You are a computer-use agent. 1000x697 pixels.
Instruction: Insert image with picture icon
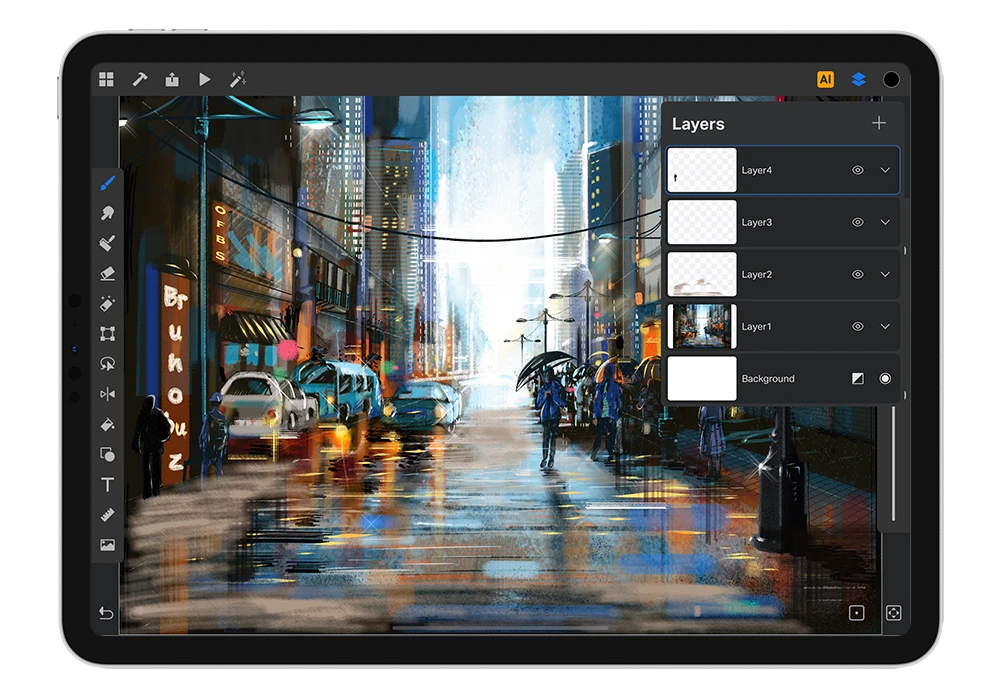[x=107, y=545]
